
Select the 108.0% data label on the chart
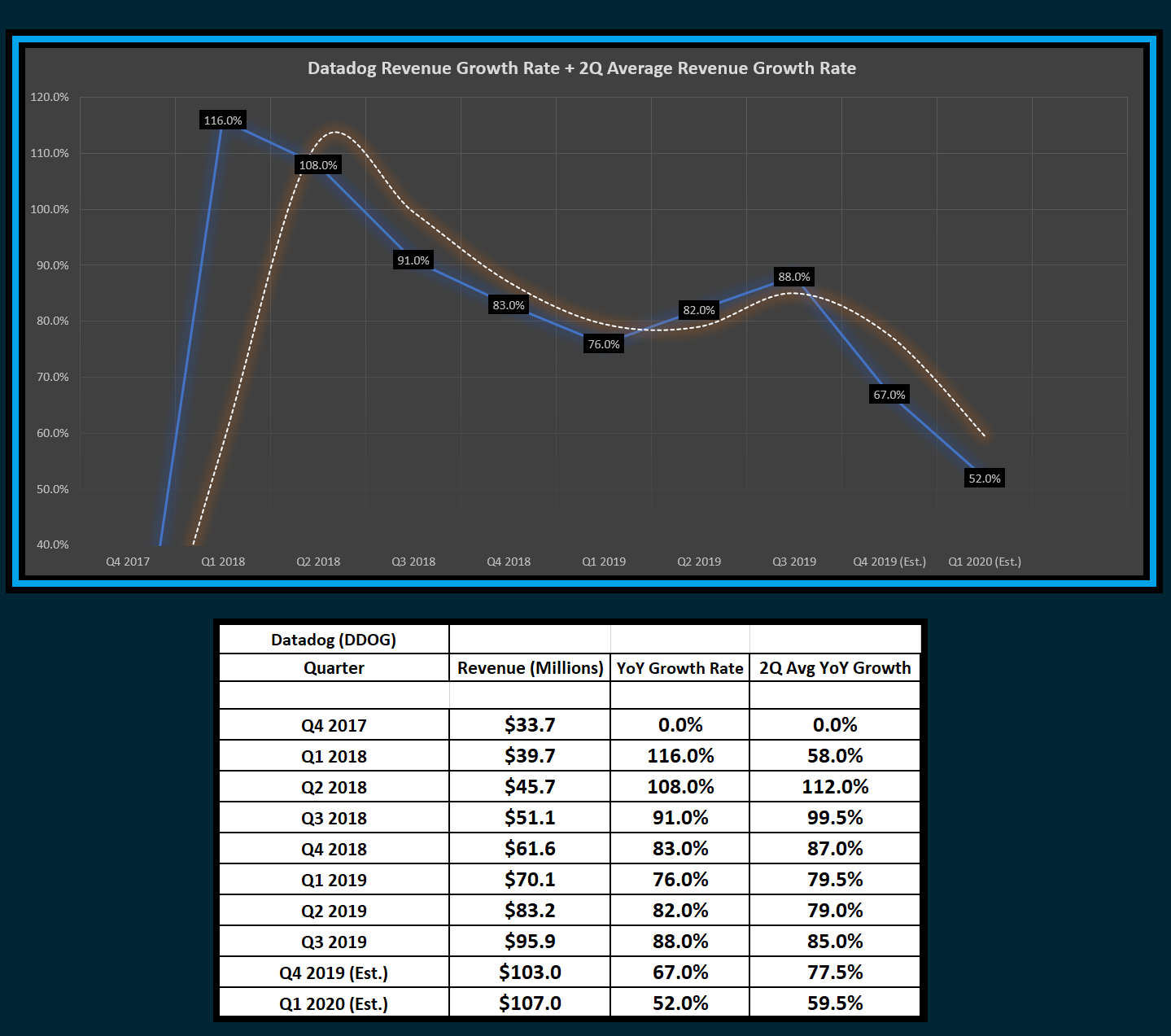tap(318, 165)
